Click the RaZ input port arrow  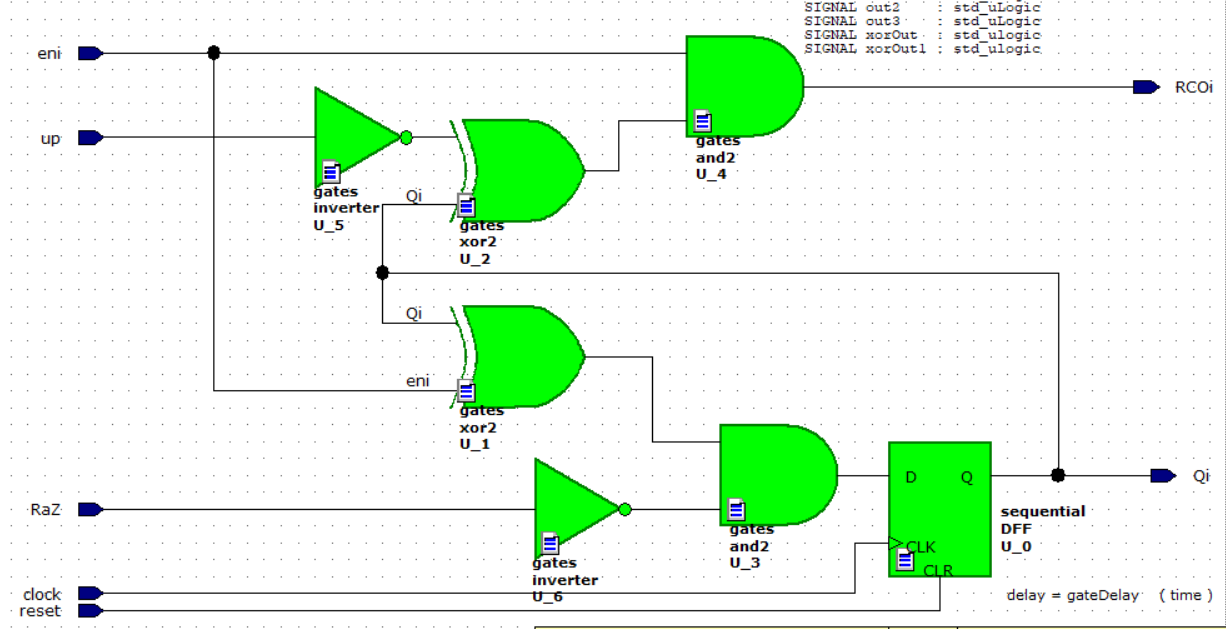pos(90,510)
